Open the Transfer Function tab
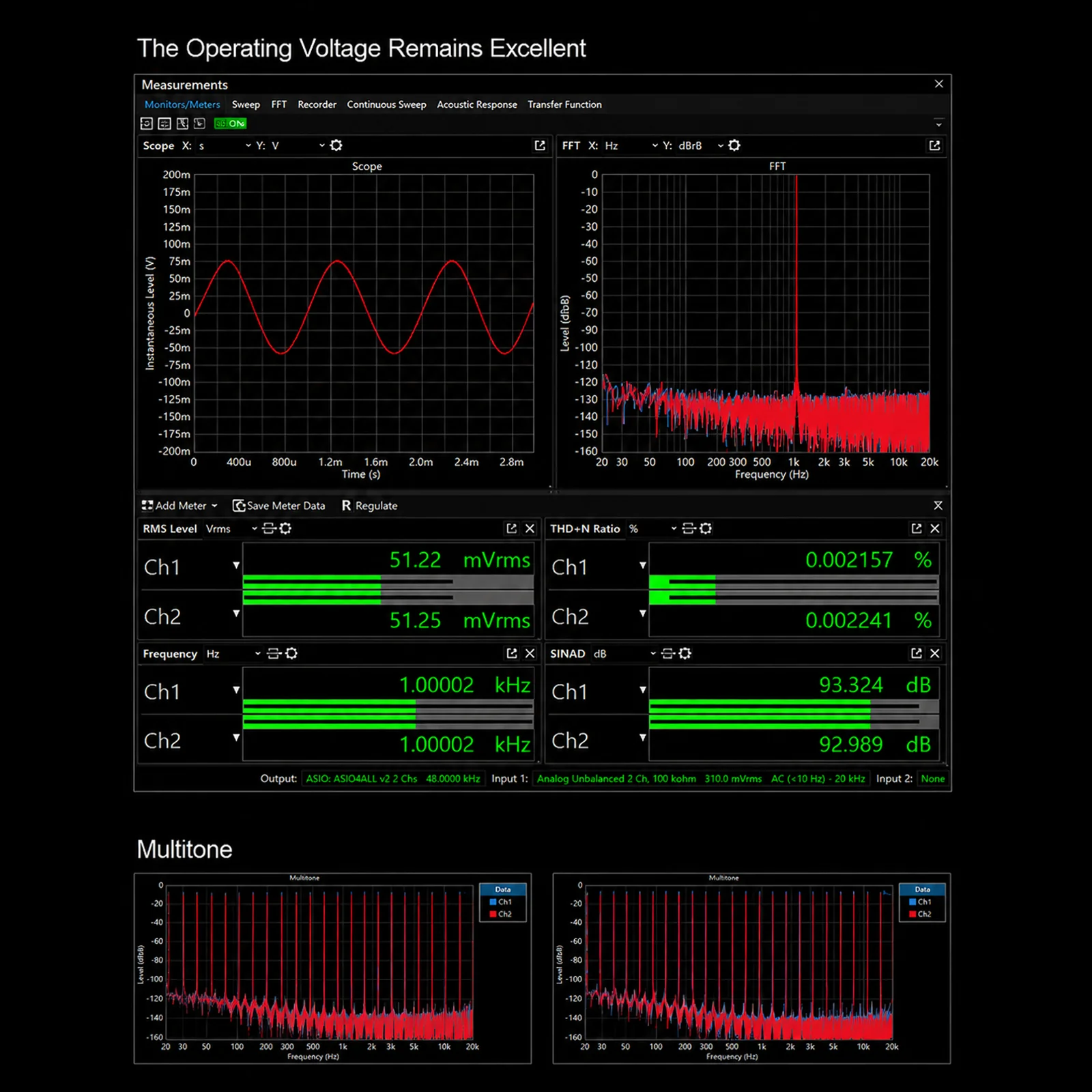Image resolution: width=1092 pixels, height=1092 pixels. click(564, 104)
